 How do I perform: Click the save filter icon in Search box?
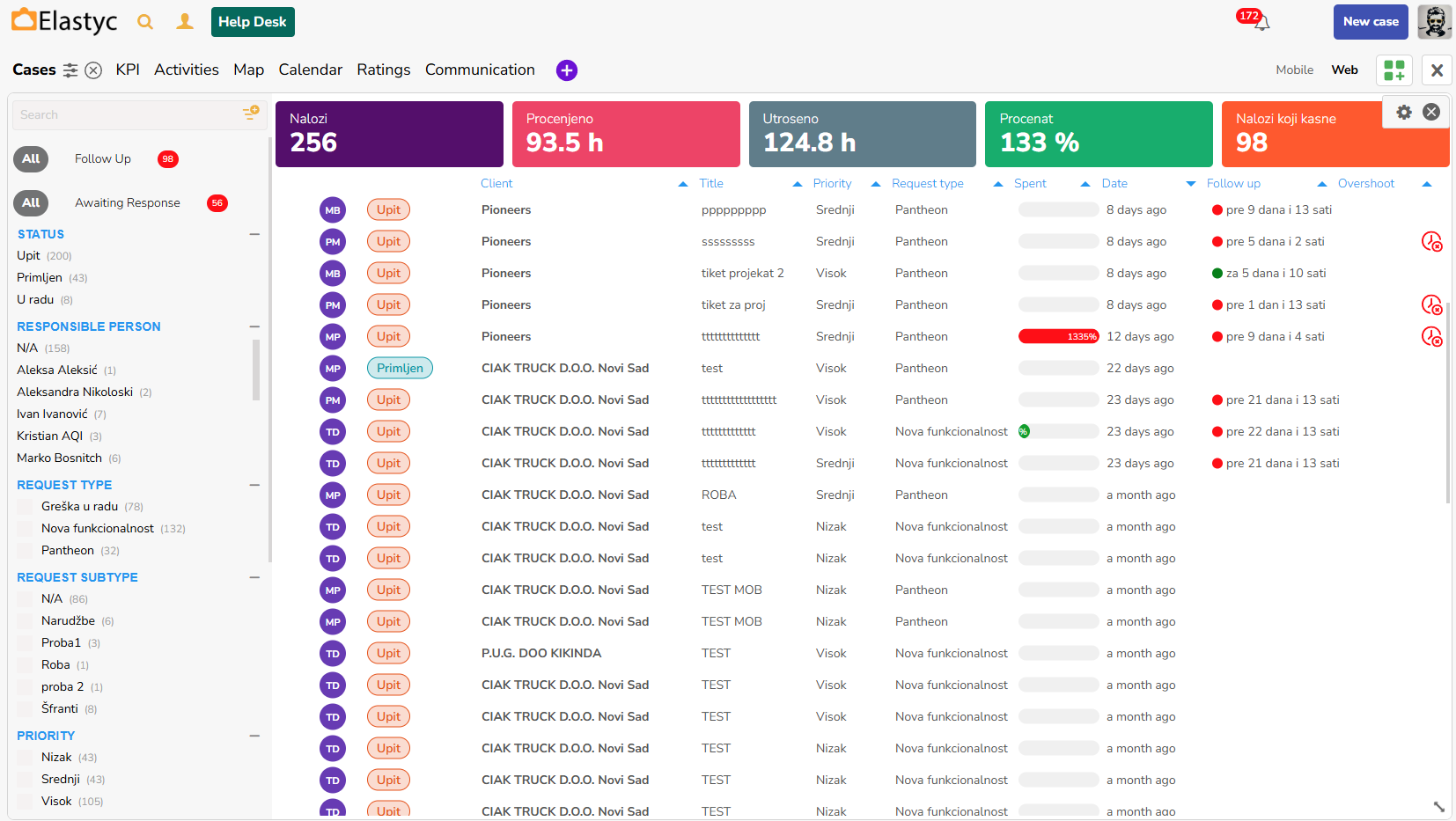pyautogui.click(x=251, y=114)
